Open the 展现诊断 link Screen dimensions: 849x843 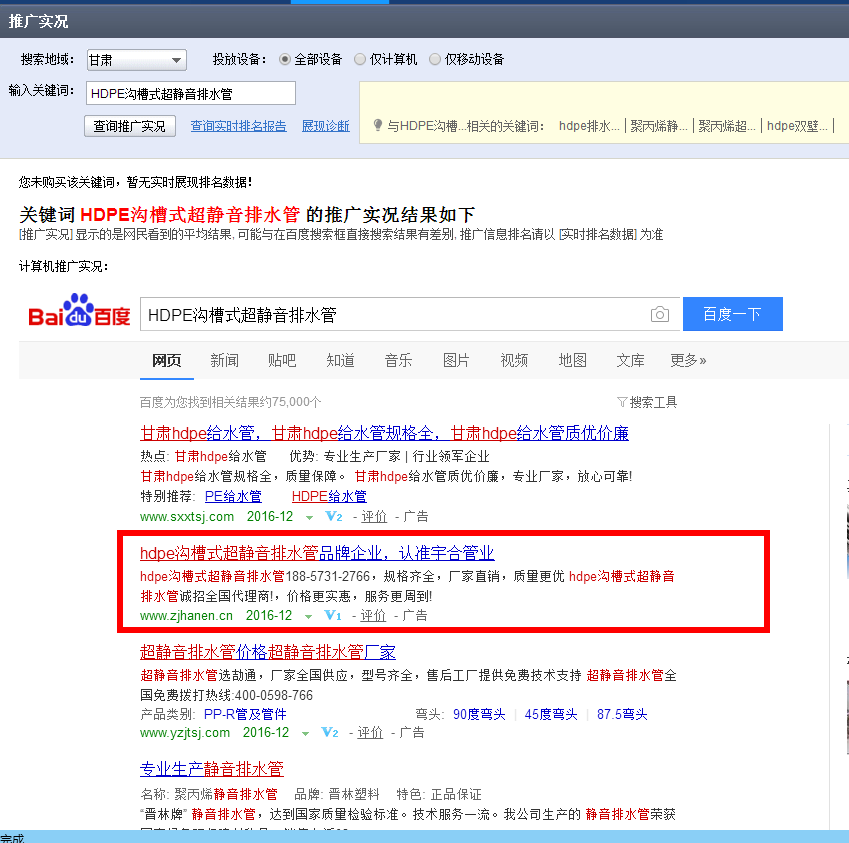coord(325,126)
